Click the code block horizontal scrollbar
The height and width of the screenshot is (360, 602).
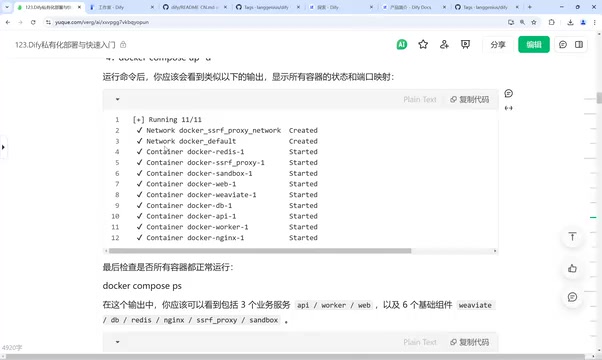[x=260, y=251]
